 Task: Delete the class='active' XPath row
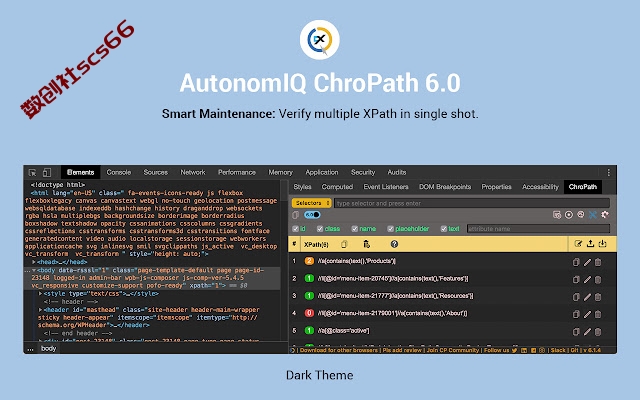tap(598, 331)
